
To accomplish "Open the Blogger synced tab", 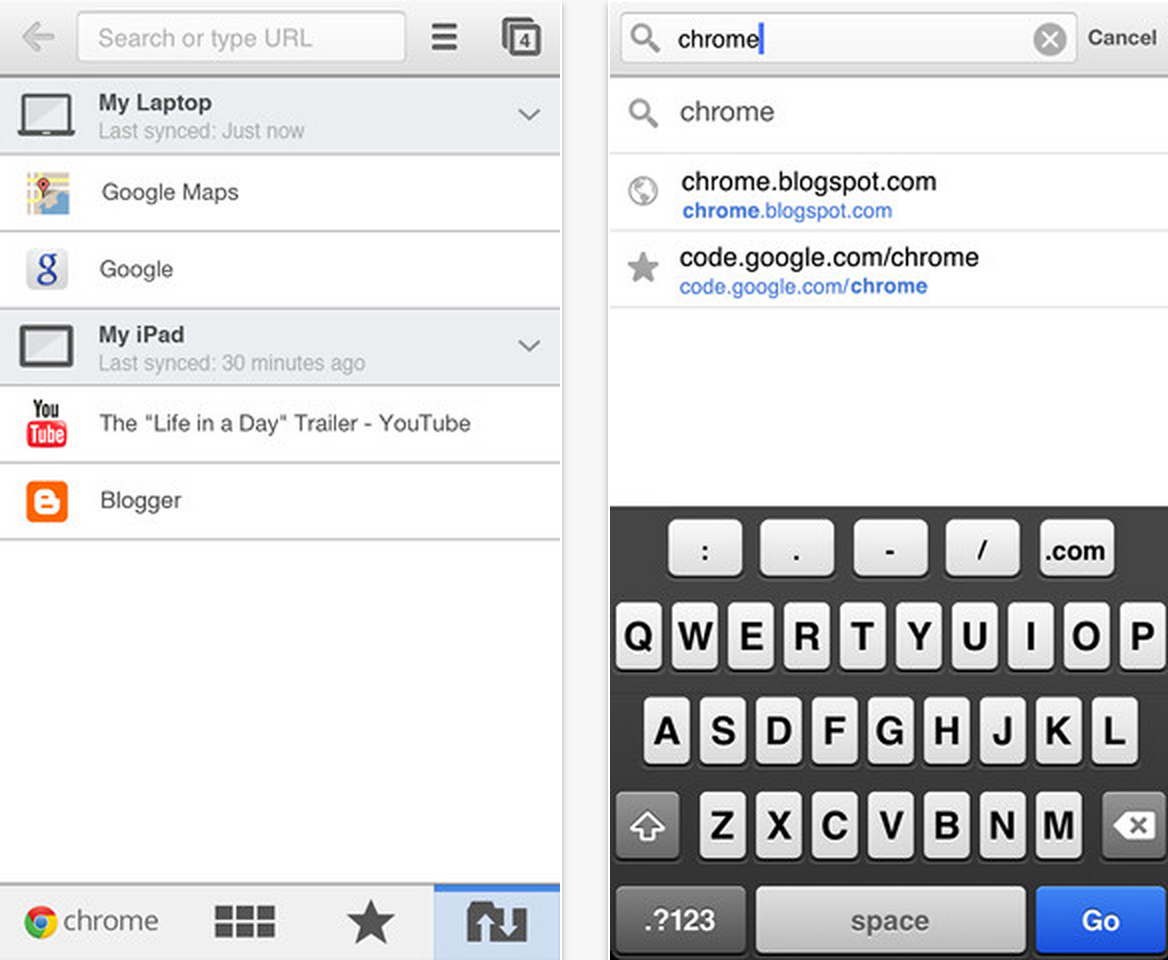I will [280, 500].
